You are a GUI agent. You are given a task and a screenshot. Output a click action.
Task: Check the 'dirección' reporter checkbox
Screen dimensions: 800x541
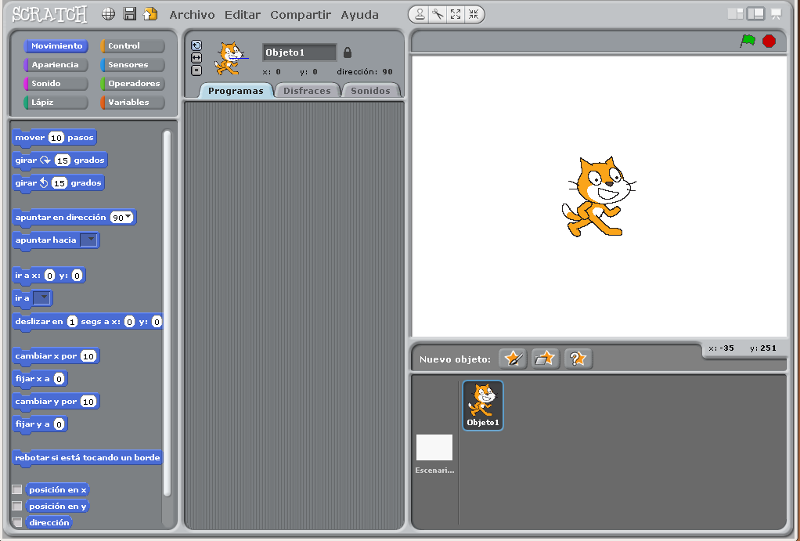coord(17,522)
